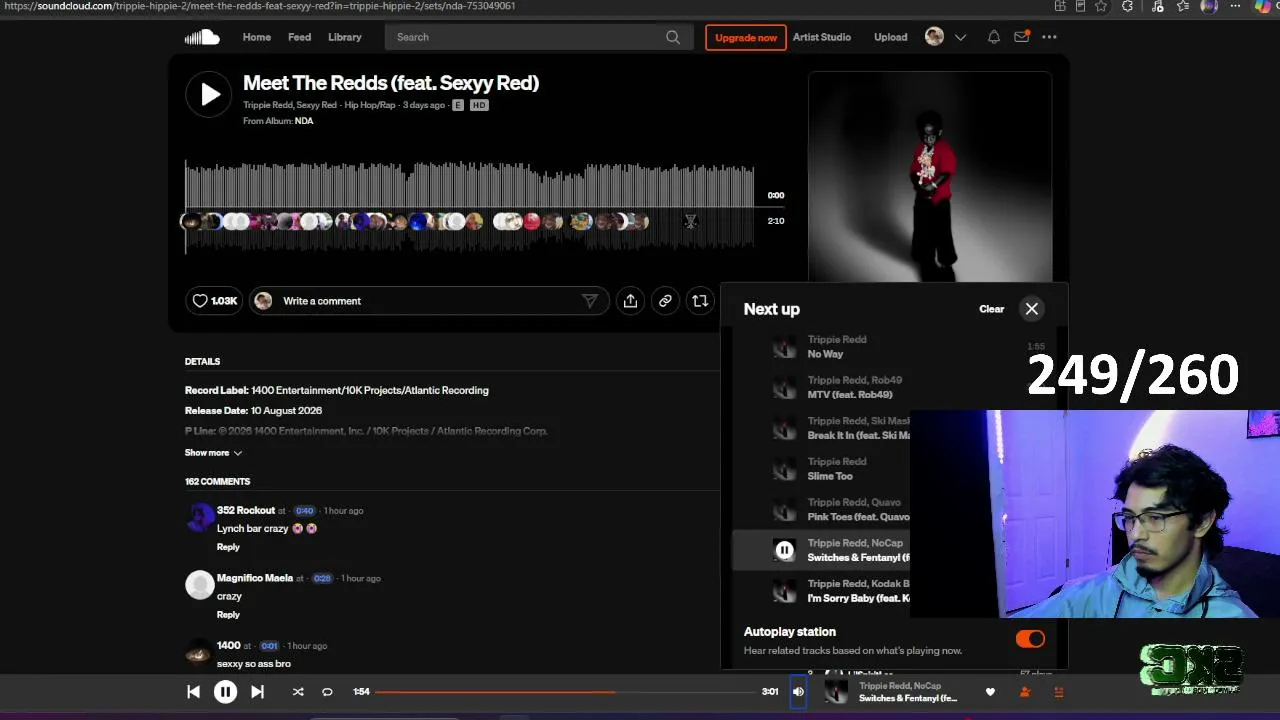Reply to 352 Rockout's comment
The width and height of the screenshot is (1280, 720).
[x=228, y=547]
